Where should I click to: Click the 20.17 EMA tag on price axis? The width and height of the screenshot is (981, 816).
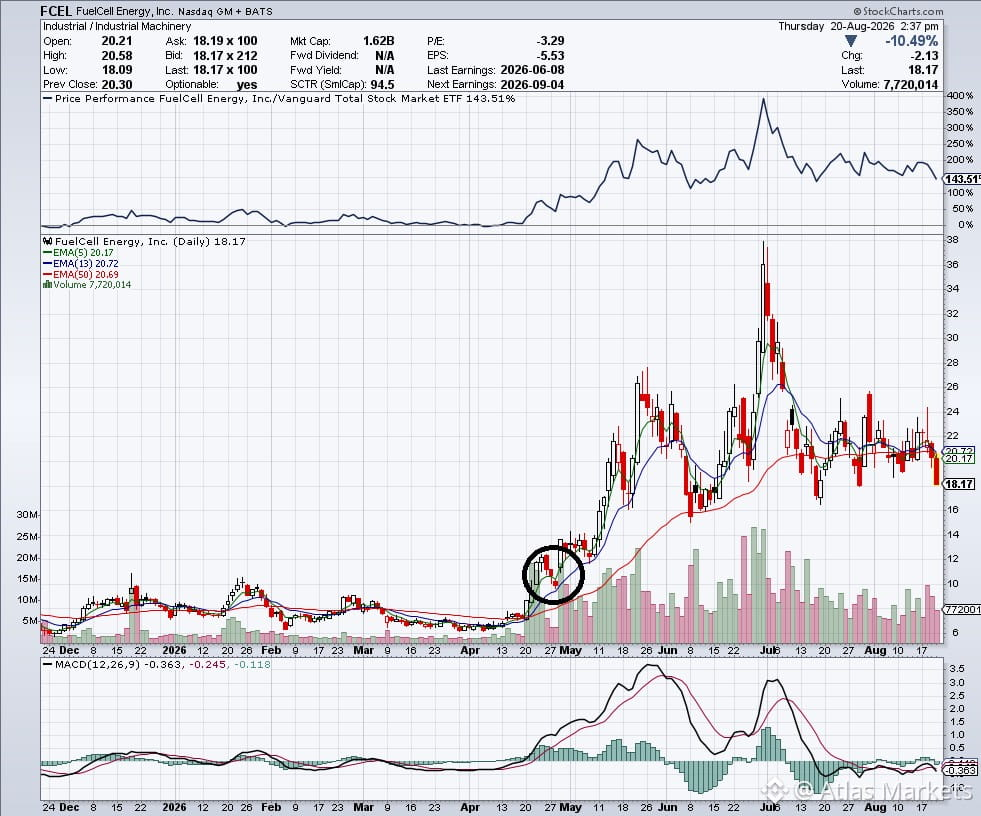coord(959,459)
